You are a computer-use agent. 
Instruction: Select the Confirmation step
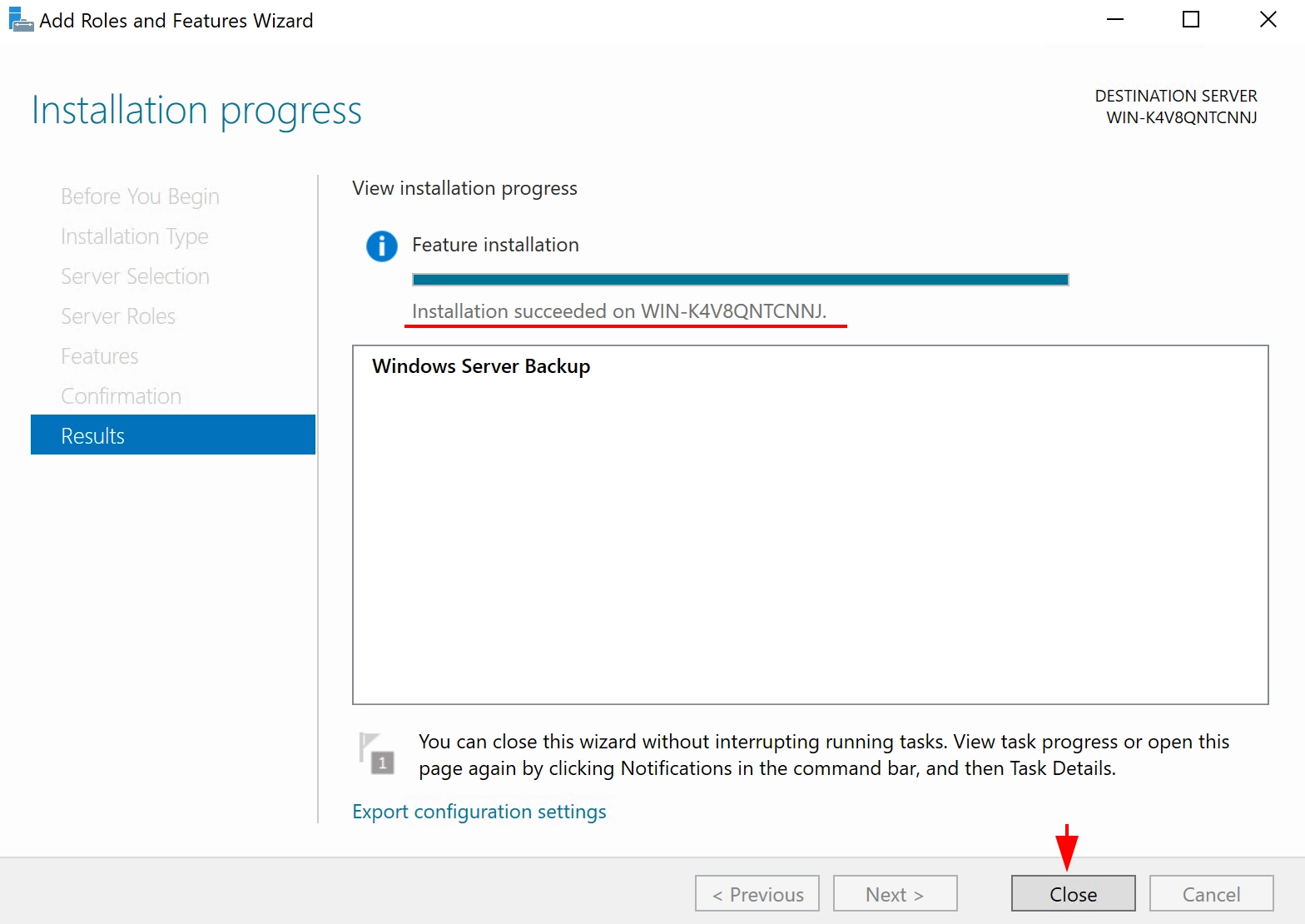tap(122, 396)
